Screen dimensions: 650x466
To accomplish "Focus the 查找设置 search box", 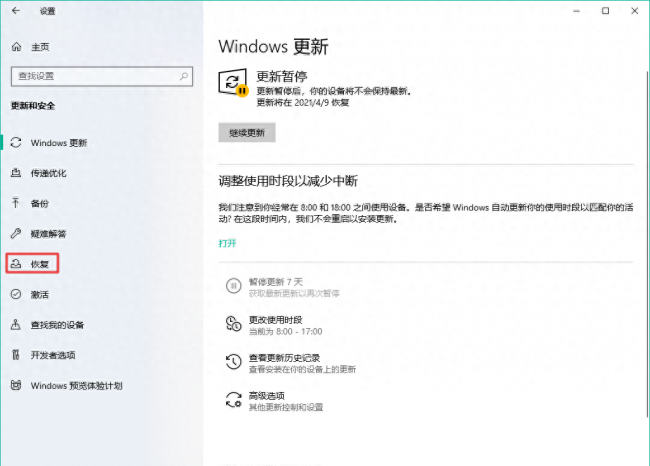I will 102,76.
